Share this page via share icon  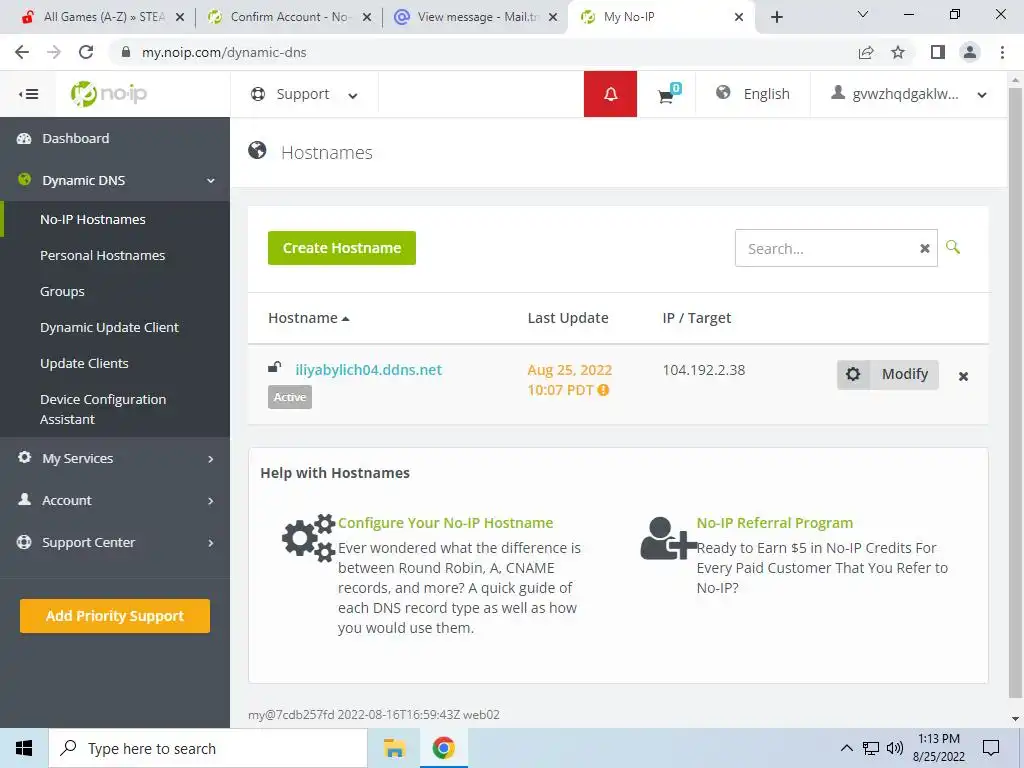click(866, 52)
